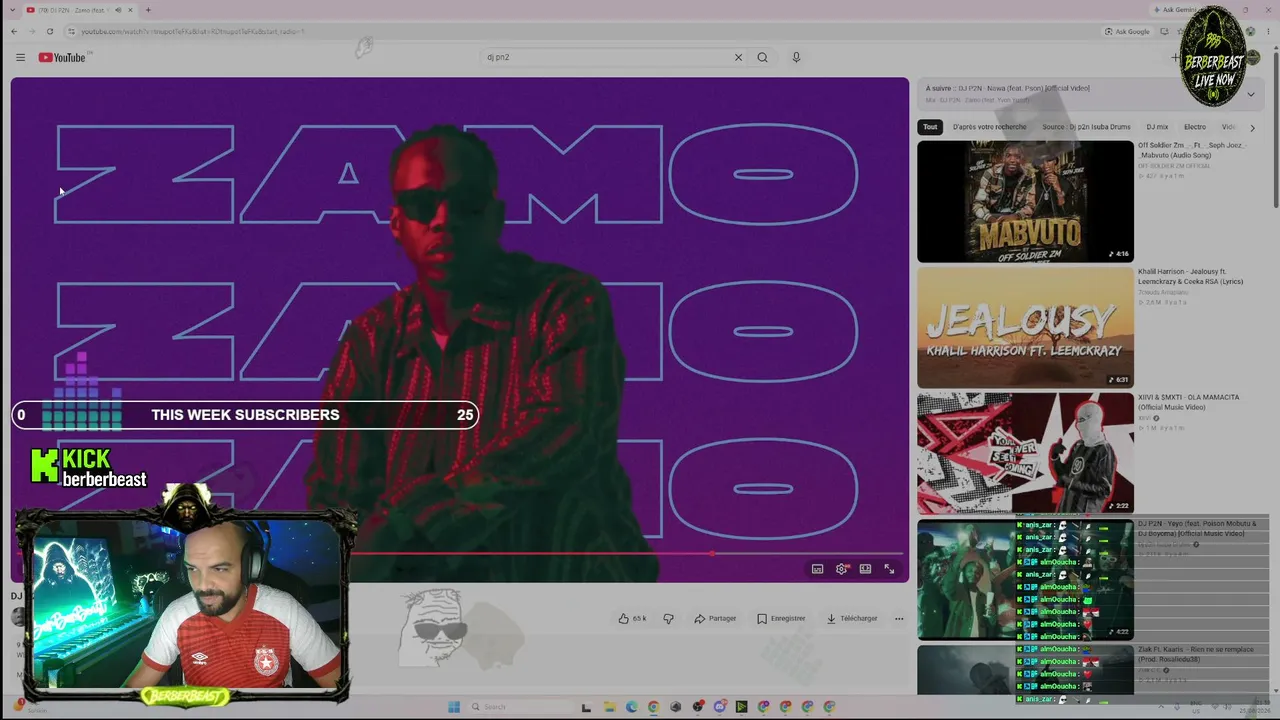The width and height of the screenshot is (1280, 720).
Task: Open more actions three-dot menu under video
Action: click(899, 618)
